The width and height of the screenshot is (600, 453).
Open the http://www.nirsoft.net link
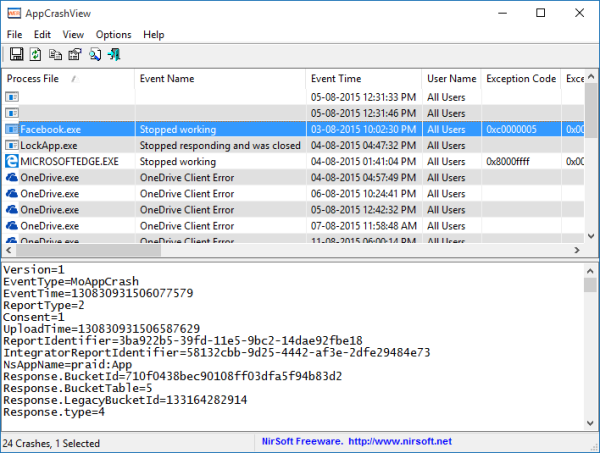click(x=400, y=442)
